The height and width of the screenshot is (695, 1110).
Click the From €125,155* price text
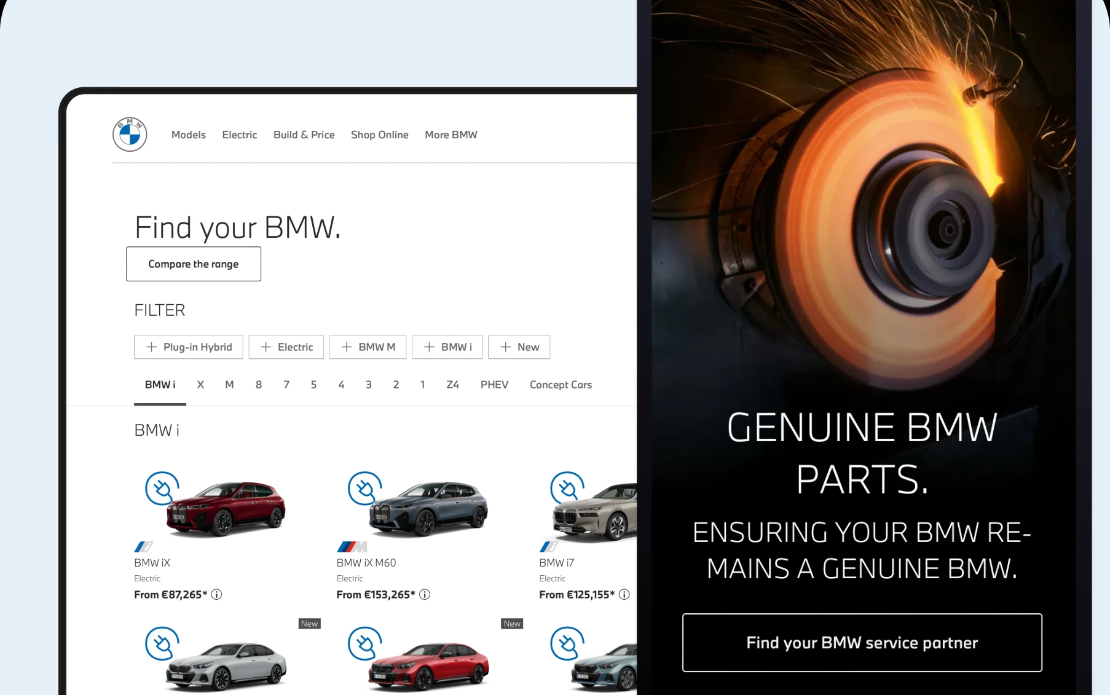click(x=577, y=595)
